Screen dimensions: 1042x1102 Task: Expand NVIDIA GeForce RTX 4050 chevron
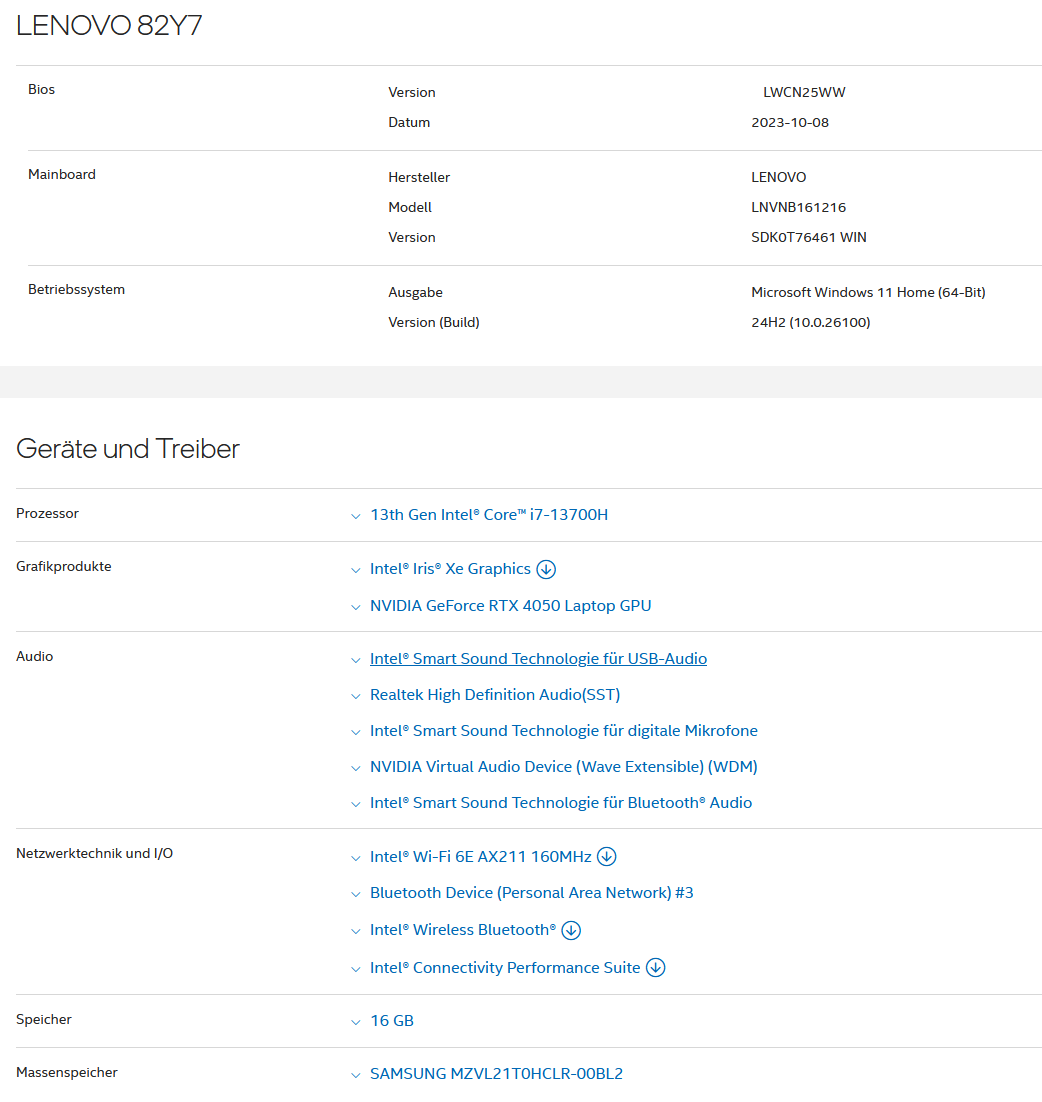tap(356, 607)
